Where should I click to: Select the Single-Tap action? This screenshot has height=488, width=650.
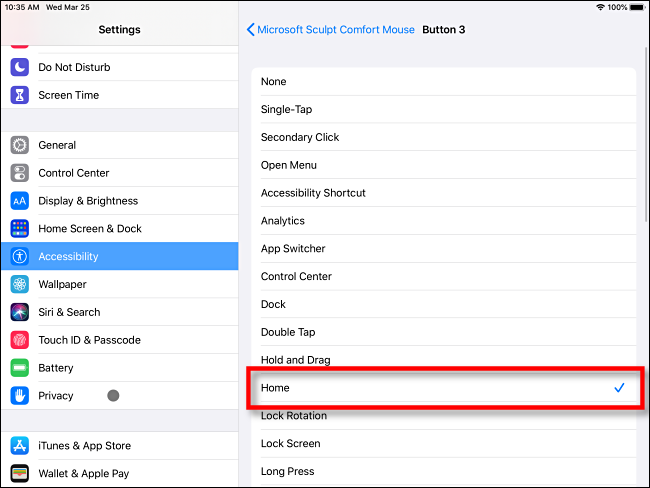click(x=441, y=110)
